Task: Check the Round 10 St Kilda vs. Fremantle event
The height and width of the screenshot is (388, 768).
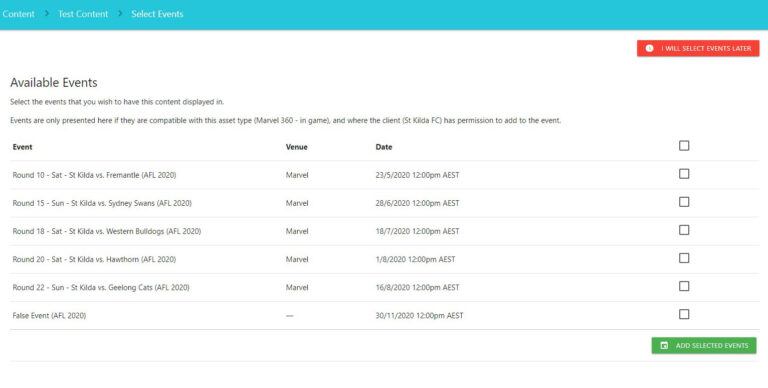Action: click(x=684, y=174)
